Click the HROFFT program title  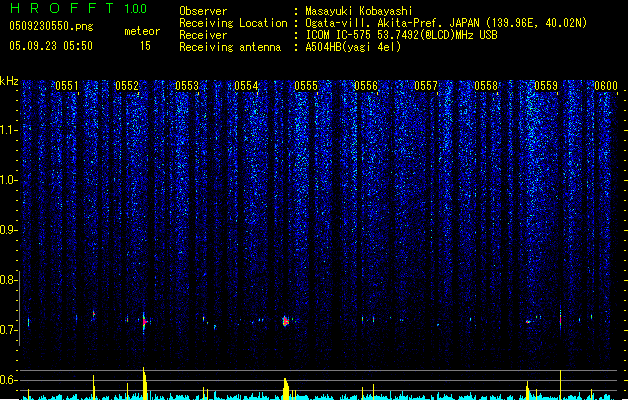(62, 8)
